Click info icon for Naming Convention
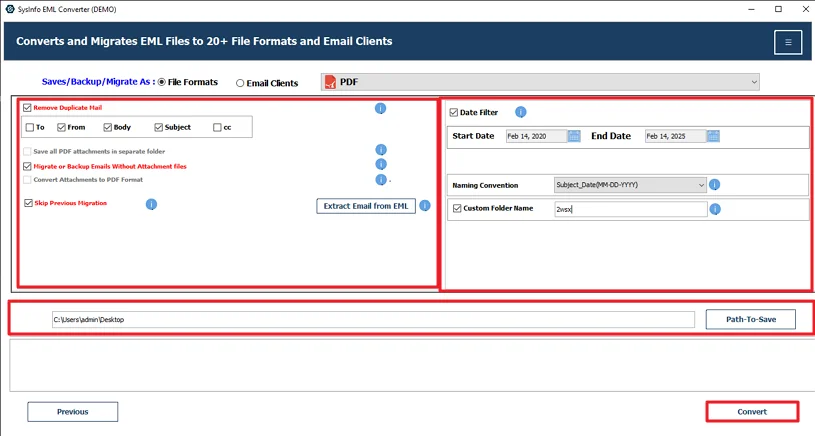Image resolution: width=815 pixels, height=436 pixels. coord(715,184)
